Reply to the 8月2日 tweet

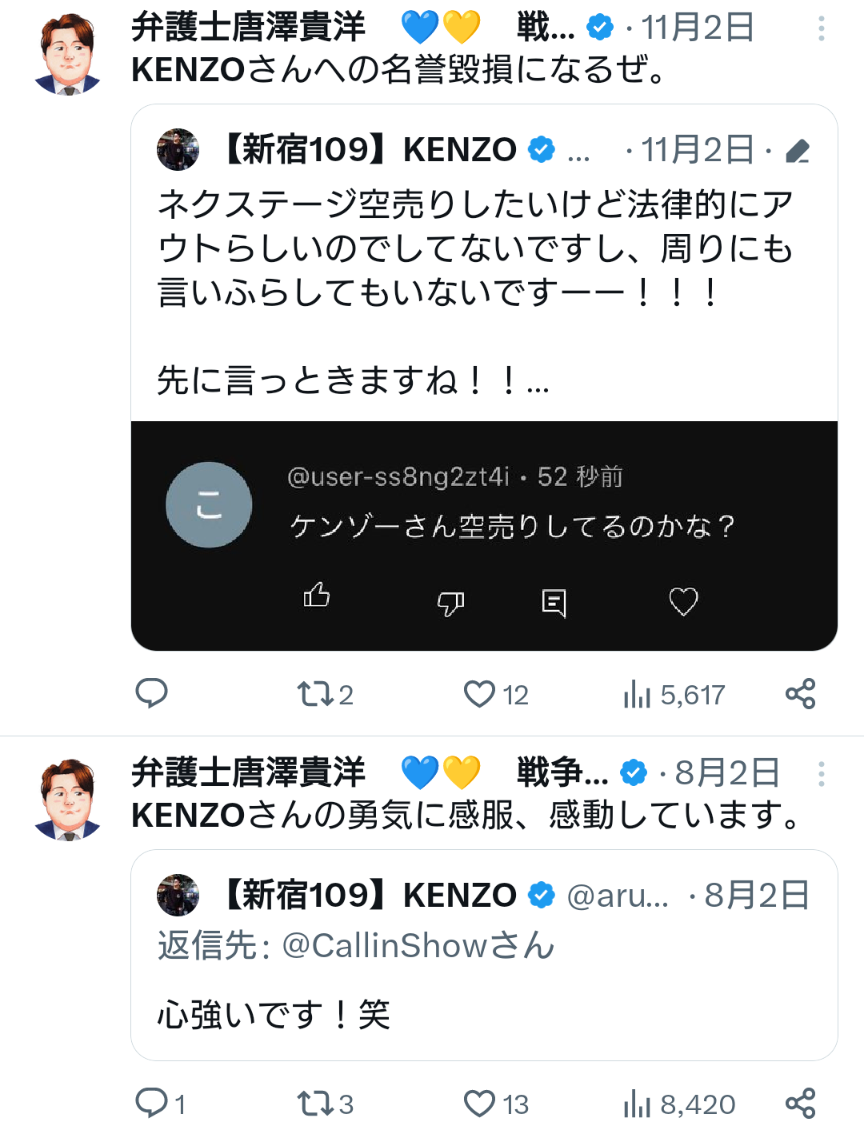tap(151, 1103)
